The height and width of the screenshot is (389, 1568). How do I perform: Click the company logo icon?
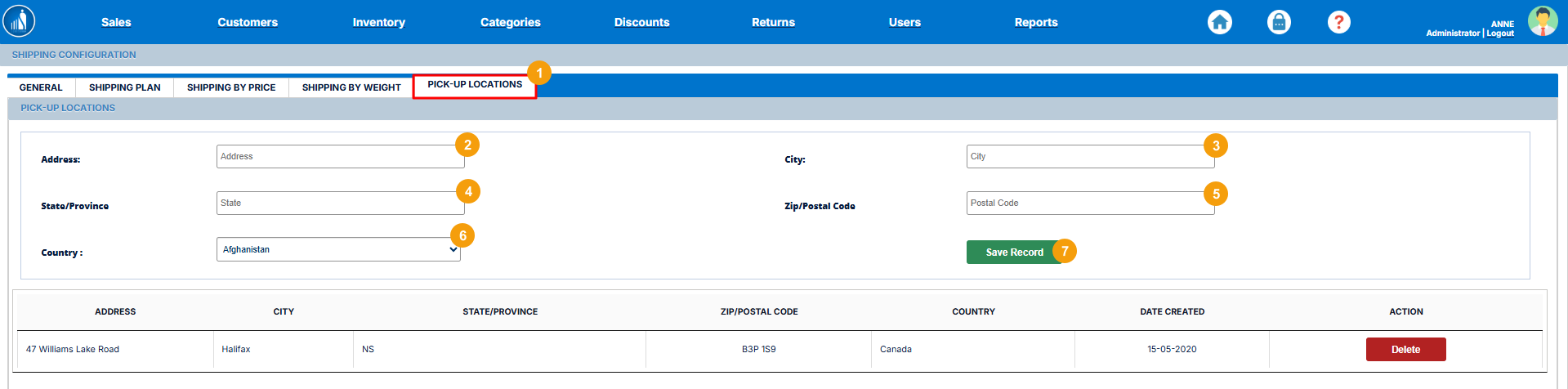19,21
